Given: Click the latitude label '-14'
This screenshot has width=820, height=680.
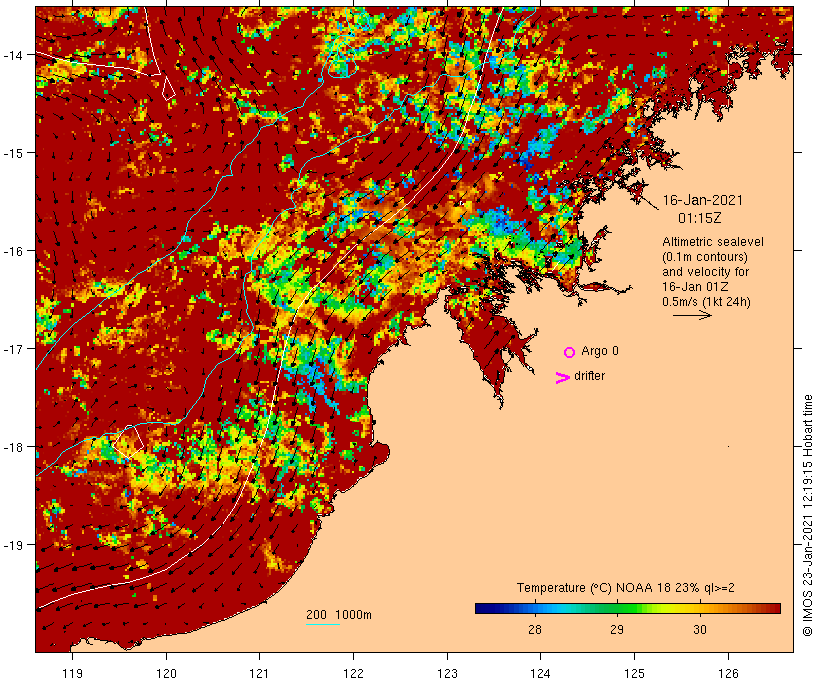Looking at the screenshot, I should pyautogui.click(x=13, y=54).
